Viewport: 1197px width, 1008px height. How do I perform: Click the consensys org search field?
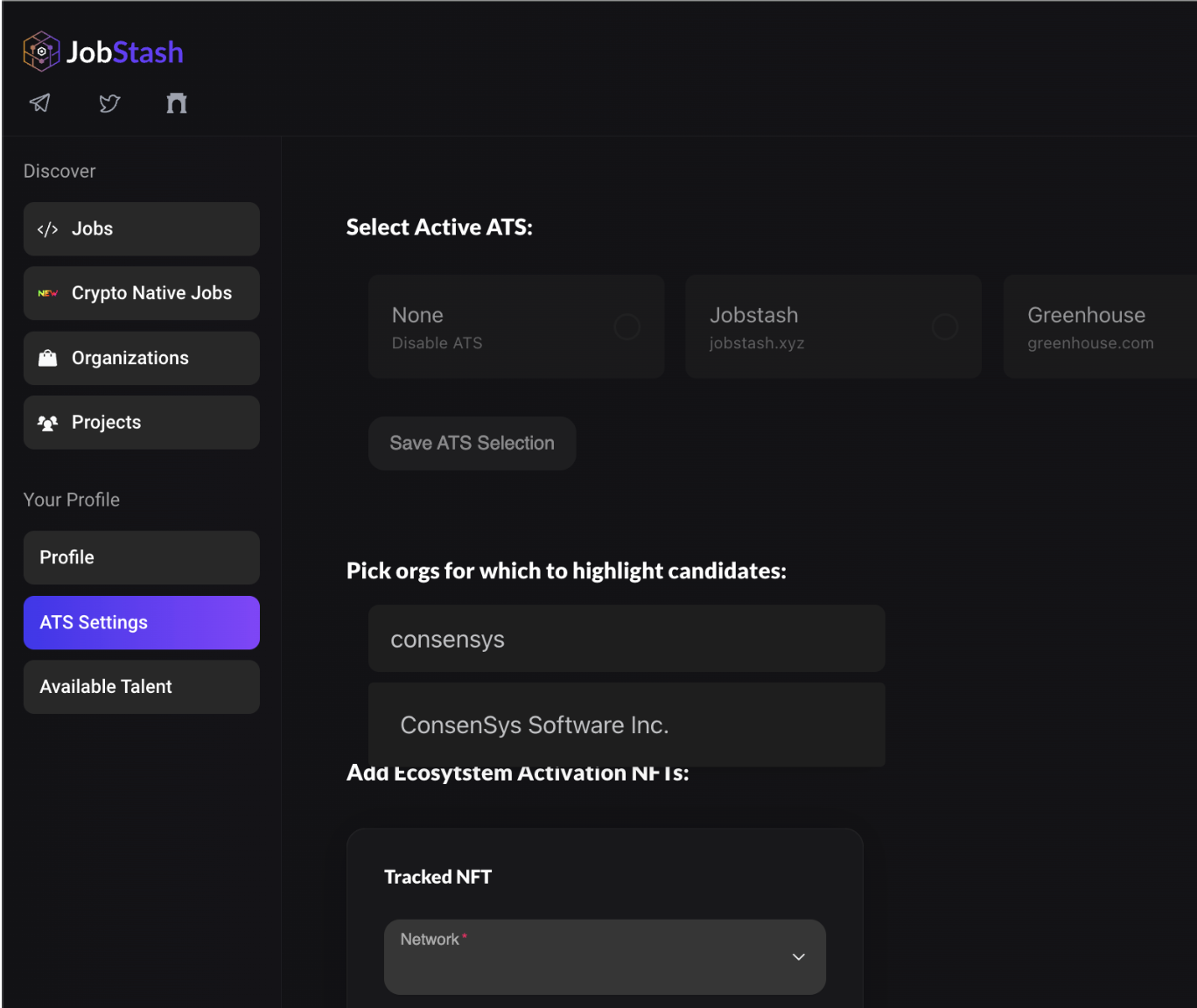click(626, 639)
